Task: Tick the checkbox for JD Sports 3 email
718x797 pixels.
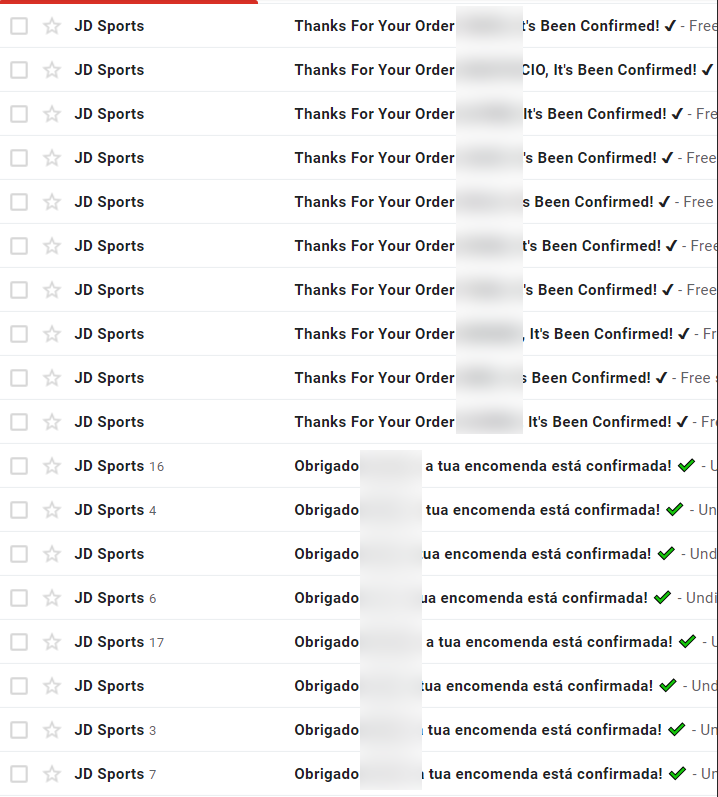Action: point(19,730)
